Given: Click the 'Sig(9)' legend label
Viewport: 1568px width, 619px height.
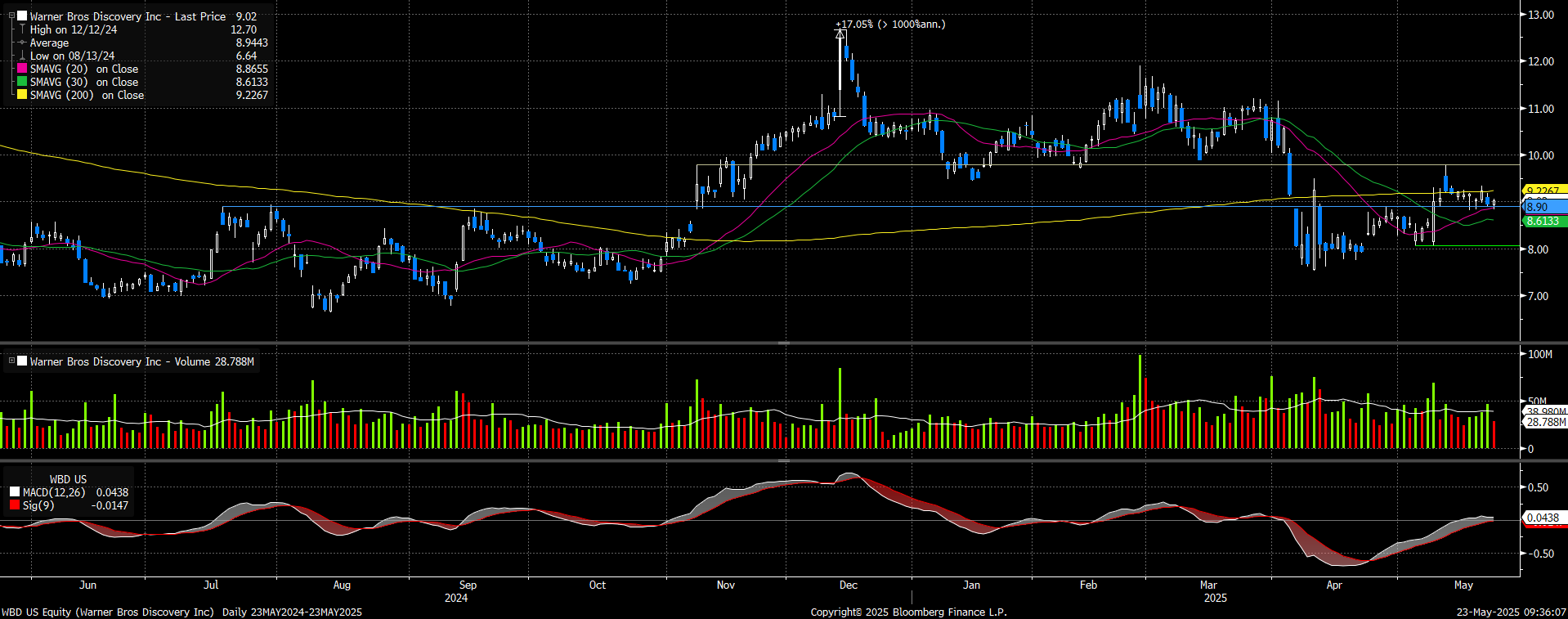Looking at the screenshot, I should [38, 505].
